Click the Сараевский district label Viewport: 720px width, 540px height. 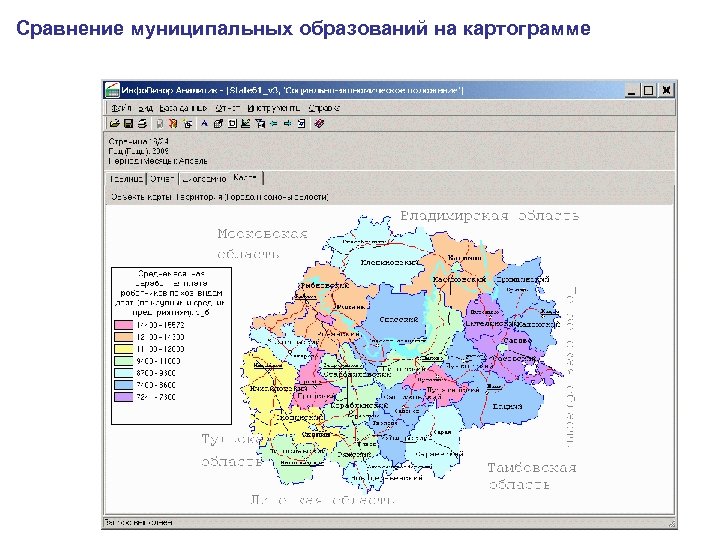tap(439, 454)
